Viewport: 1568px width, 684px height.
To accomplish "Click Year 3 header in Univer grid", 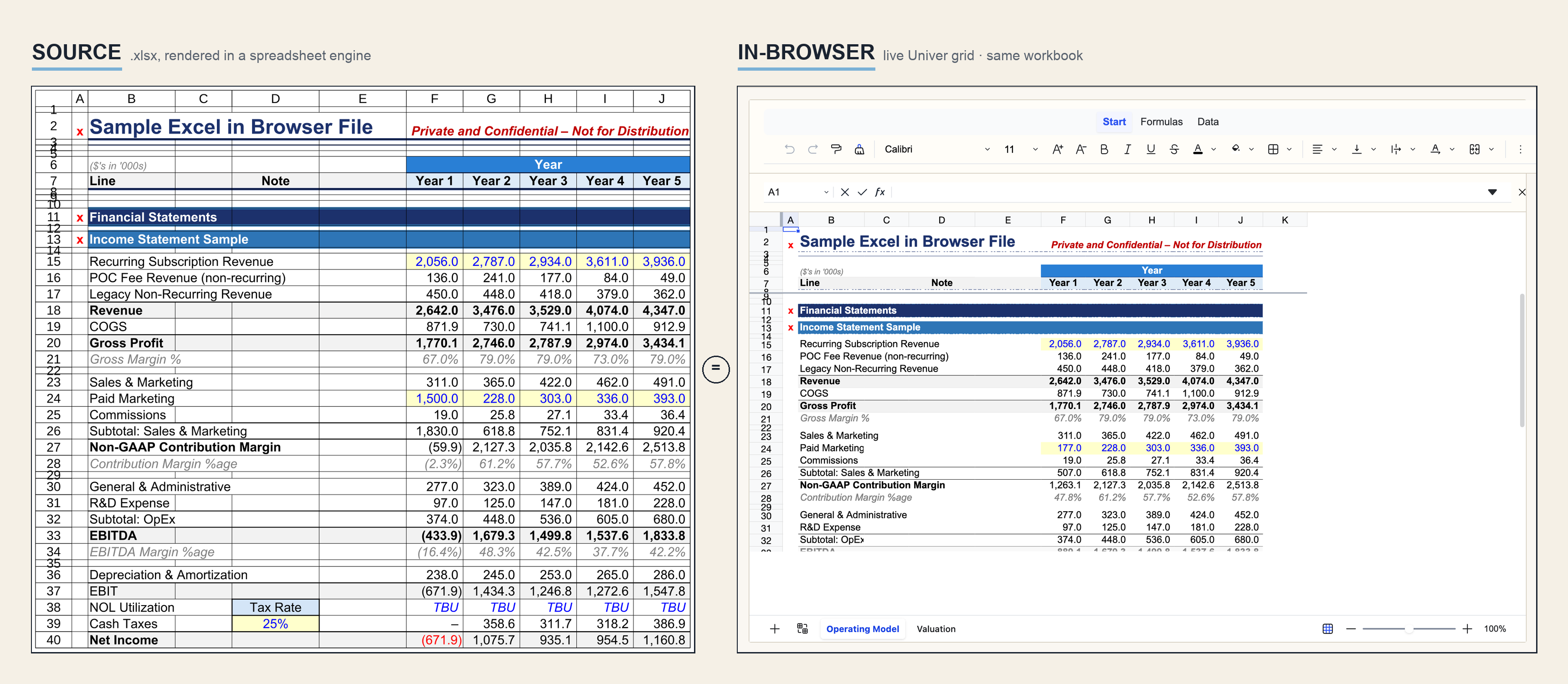I will pos(1152,283).
